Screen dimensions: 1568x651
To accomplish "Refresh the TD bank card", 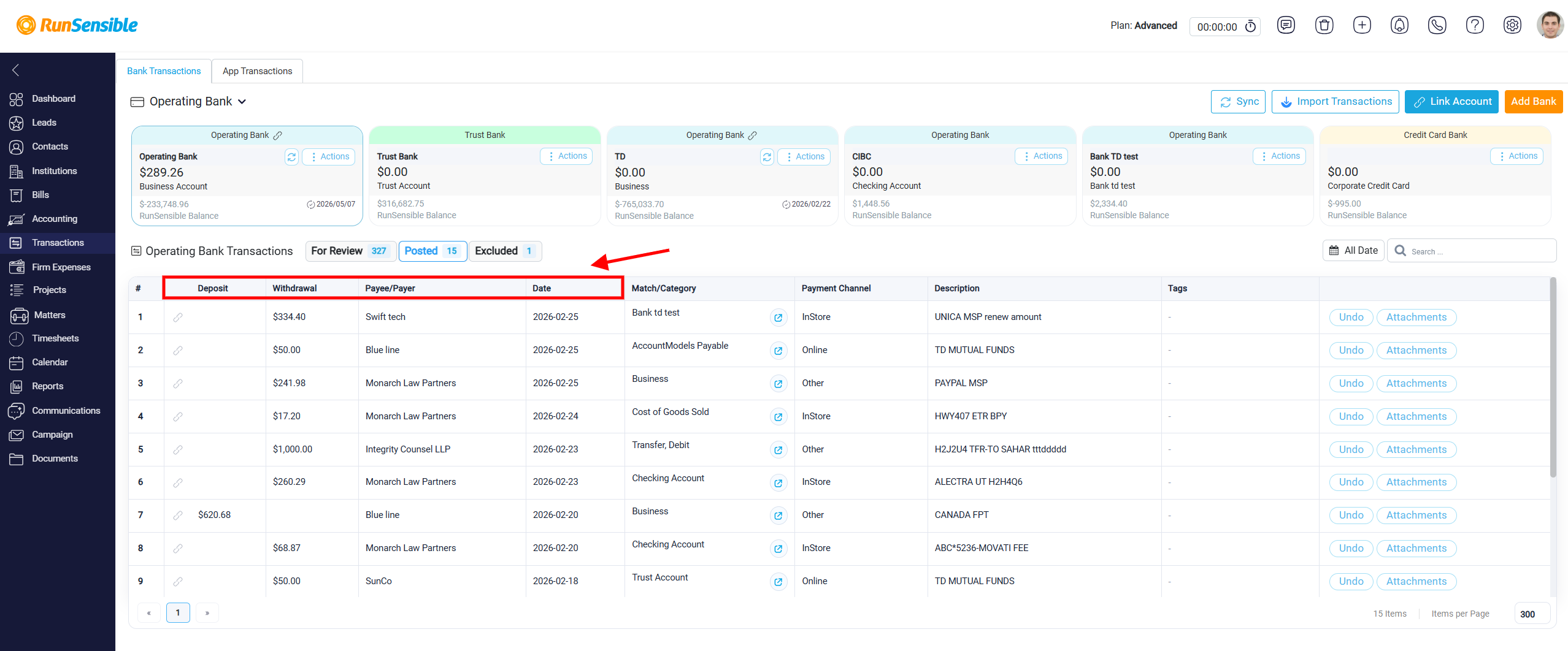I will point(767,157).
